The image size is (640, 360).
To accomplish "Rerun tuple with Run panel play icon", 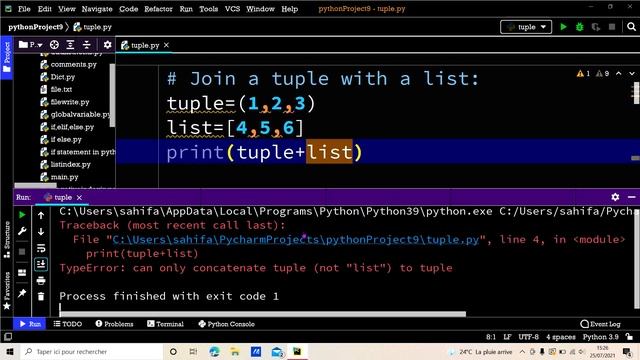I will [x=22, y=215].
